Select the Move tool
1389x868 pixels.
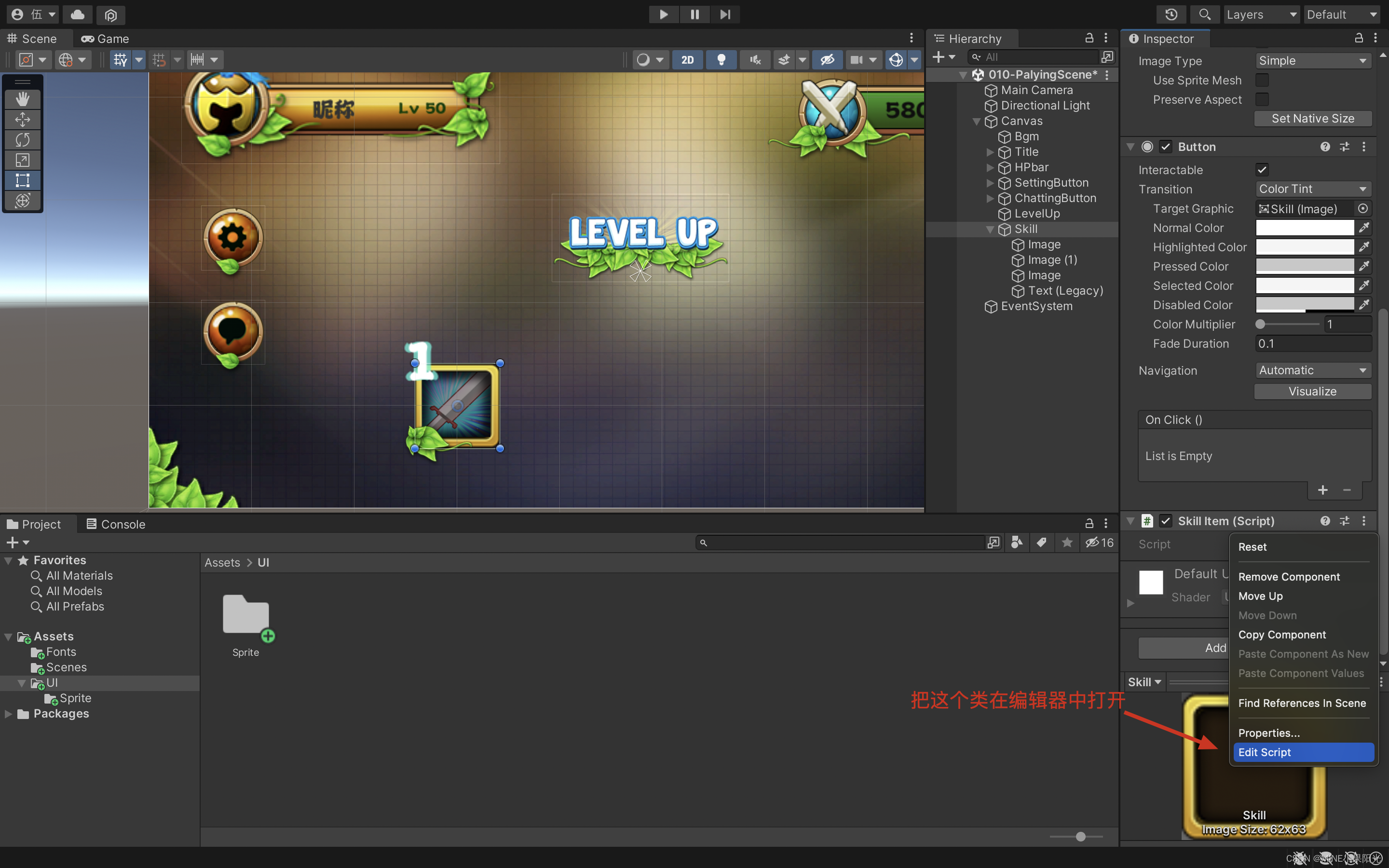coord(22,120)
